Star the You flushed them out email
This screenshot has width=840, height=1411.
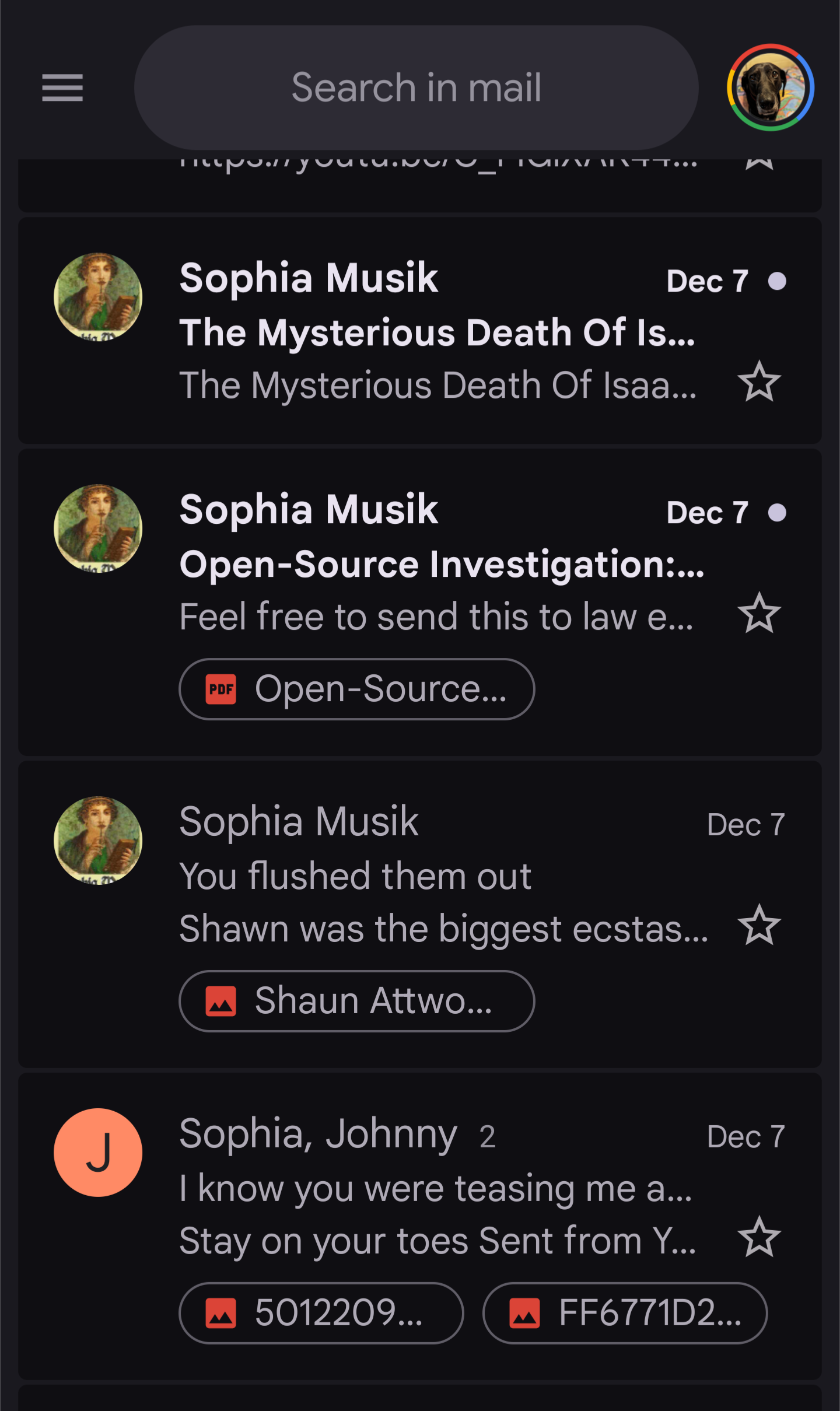point(759,926)
